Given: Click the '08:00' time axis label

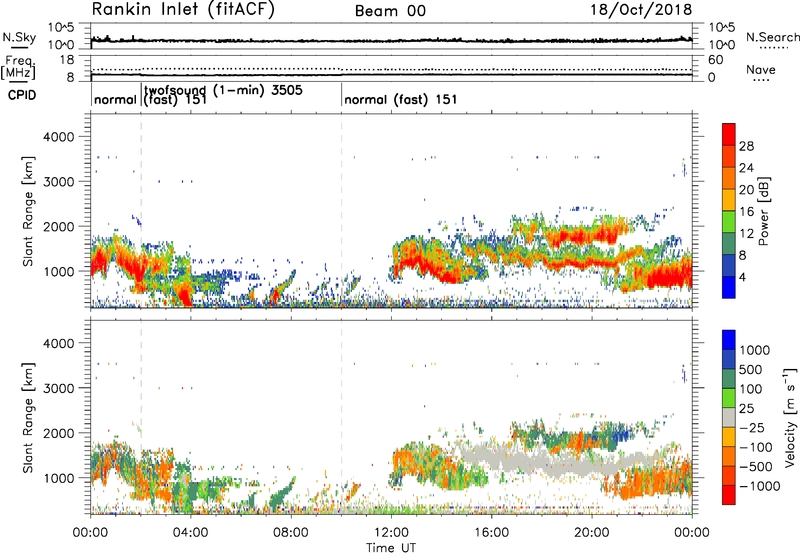Looking at the screenshot, I should pos(291,533).
